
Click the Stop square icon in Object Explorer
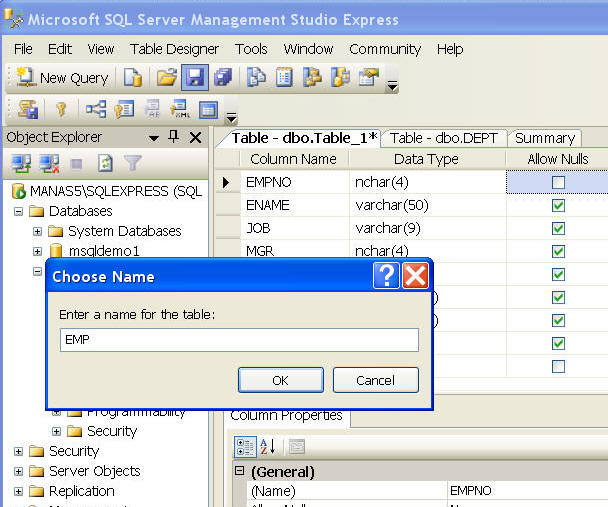(x=77, y=164)
